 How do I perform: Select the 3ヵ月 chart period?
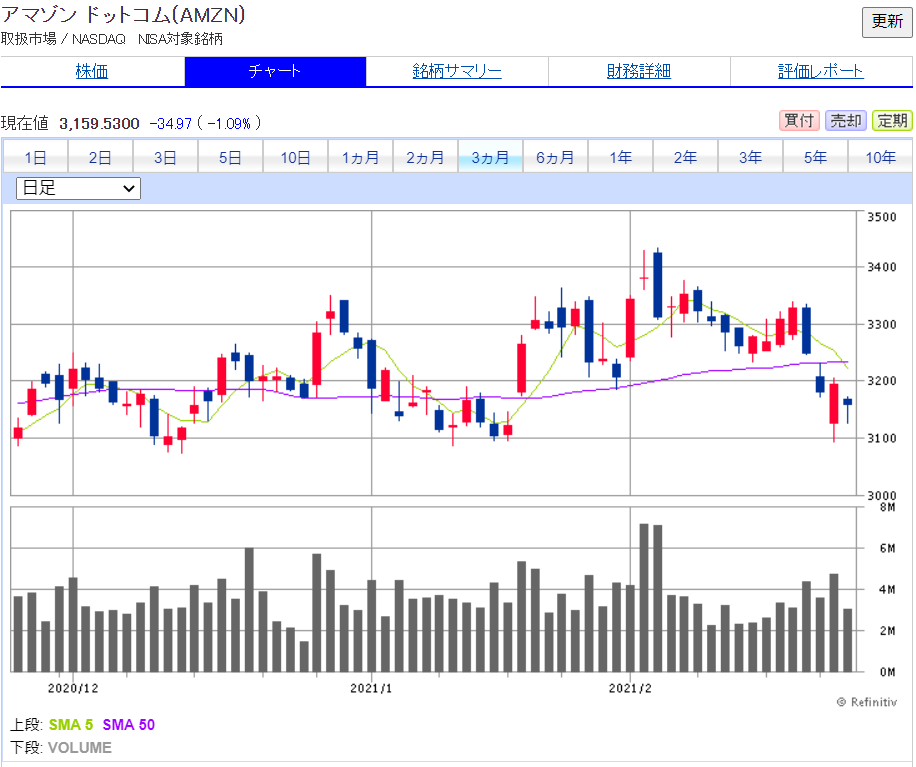tap(490, 157)
